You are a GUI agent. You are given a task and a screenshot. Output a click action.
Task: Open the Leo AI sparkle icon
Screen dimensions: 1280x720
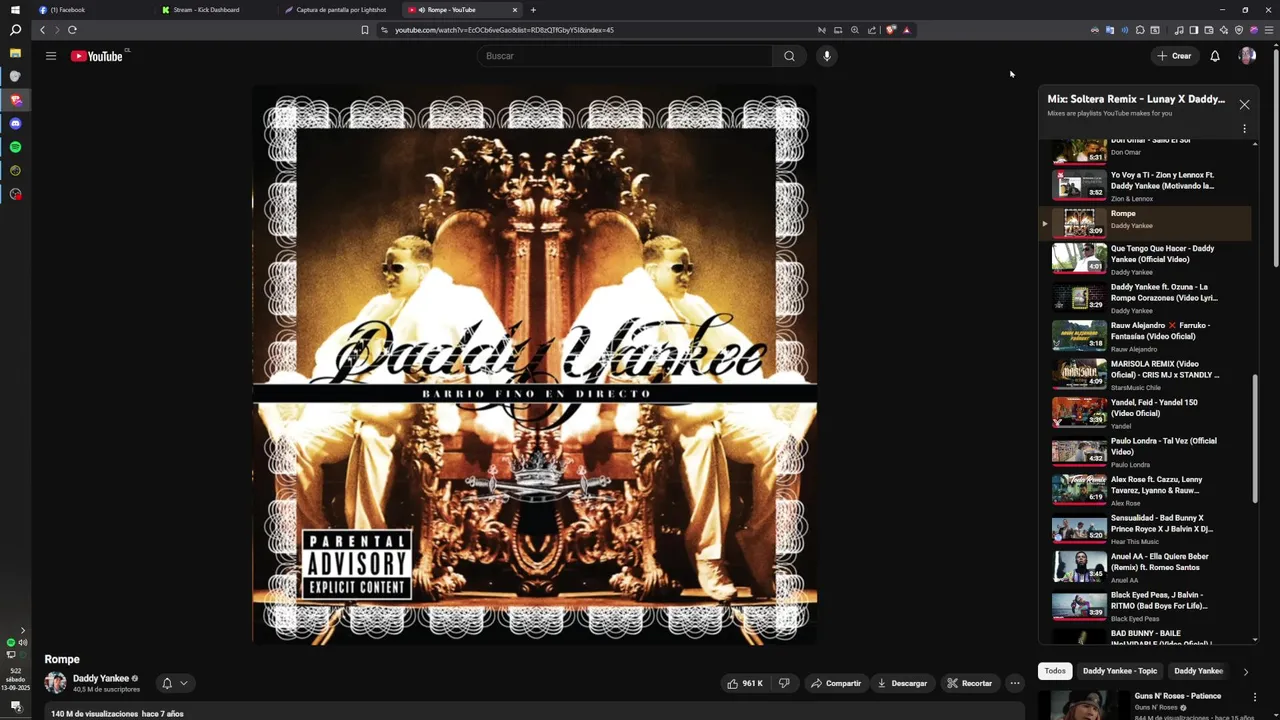click(x=1223, y=30)
